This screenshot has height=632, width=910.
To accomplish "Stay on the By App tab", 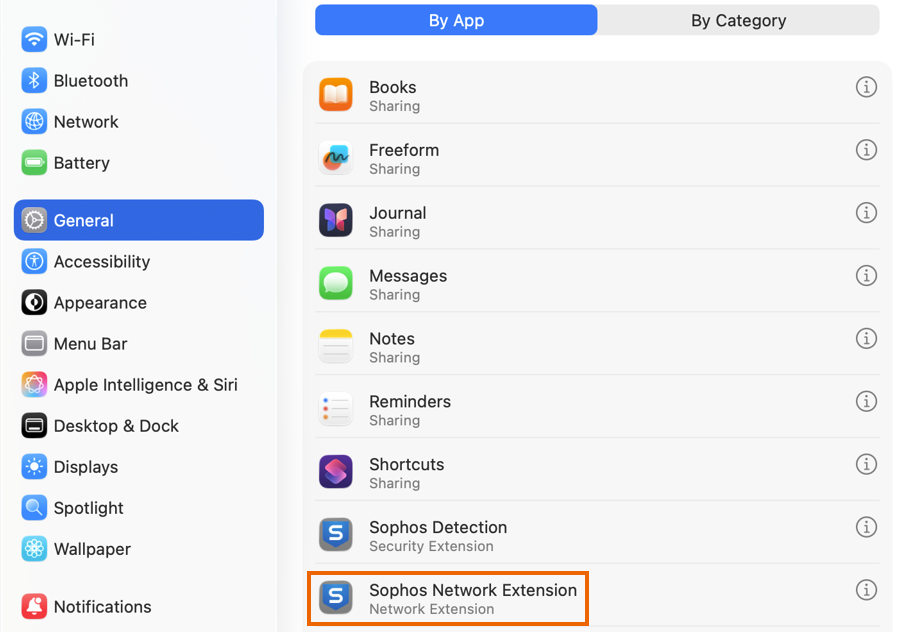I will pyautogui.click(x=456, y=20).
